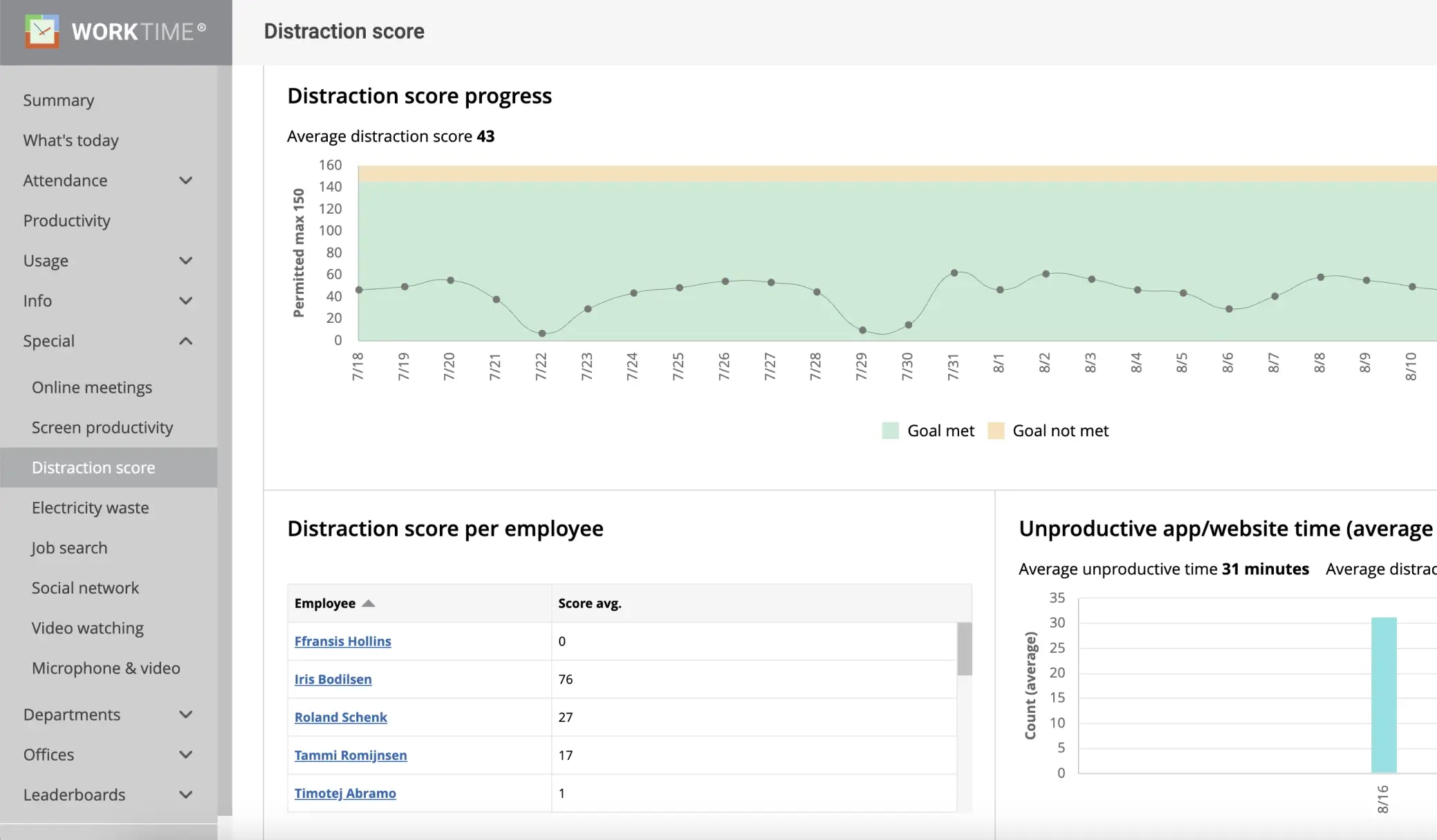Viewport: 1437px width, 840px height.
Task: Open employee link Iris Bodilsen
Action: tap(334, 679)
